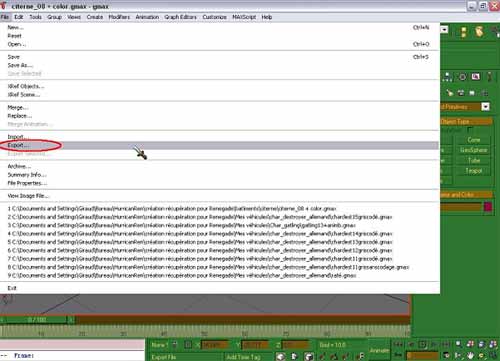500x361 pixels.
Task: Create a Teapot primitive
Action: pos(474,171)
